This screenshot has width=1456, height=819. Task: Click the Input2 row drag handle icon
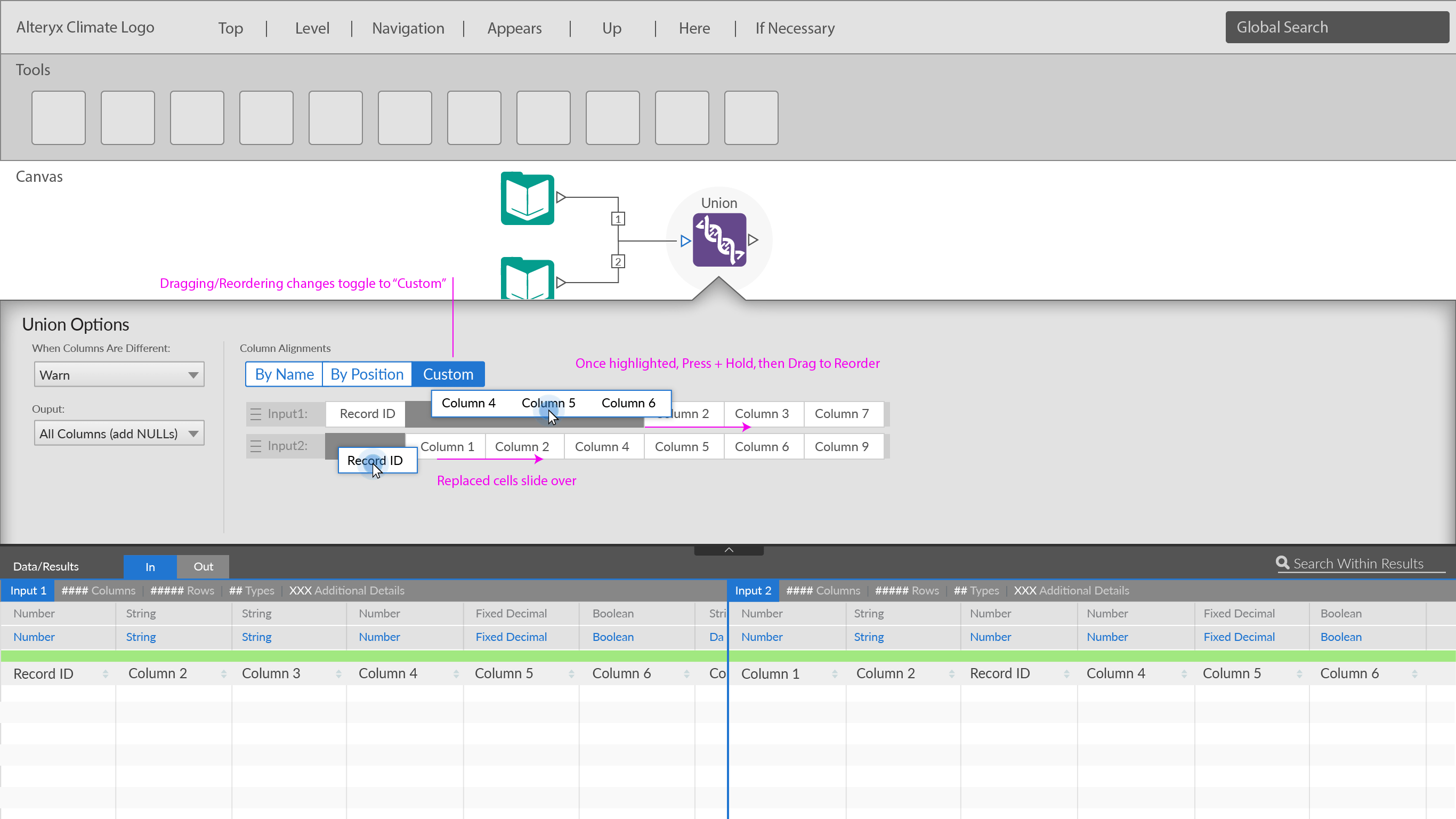[x=255, y=446]
